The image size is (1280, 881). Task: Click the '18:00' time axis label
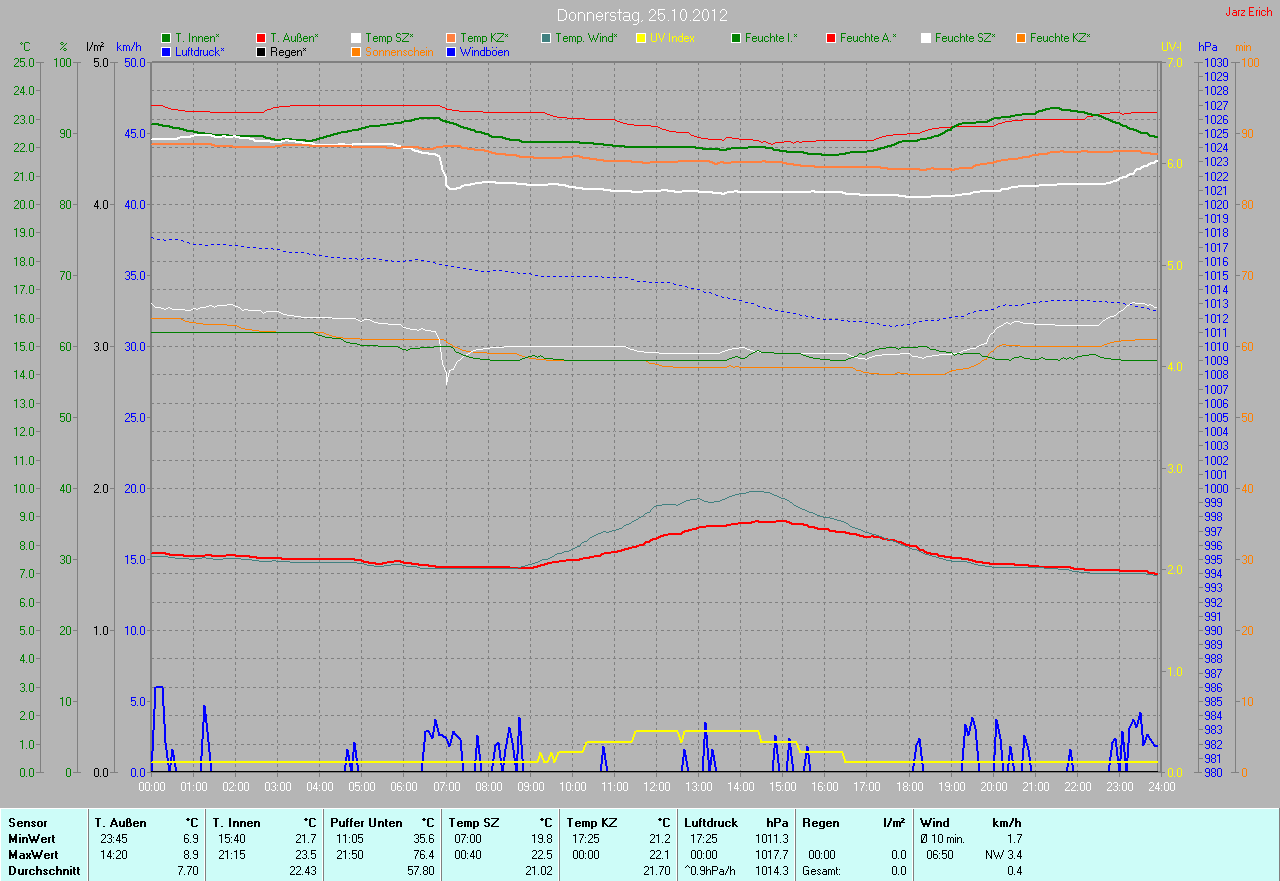[x=909, y=787]
